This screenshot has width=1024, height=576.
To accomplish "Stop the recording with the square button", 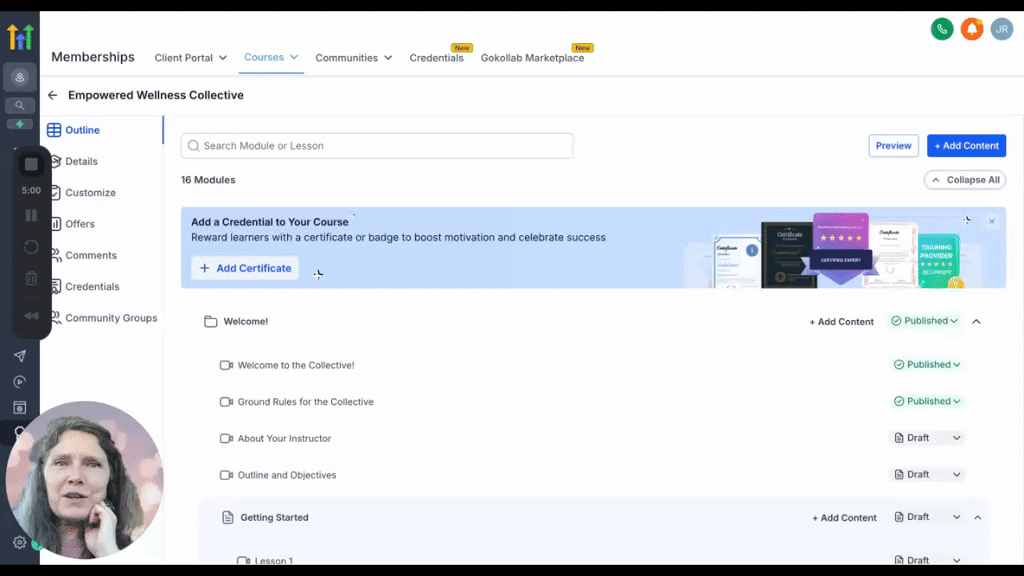I will 31,165.
